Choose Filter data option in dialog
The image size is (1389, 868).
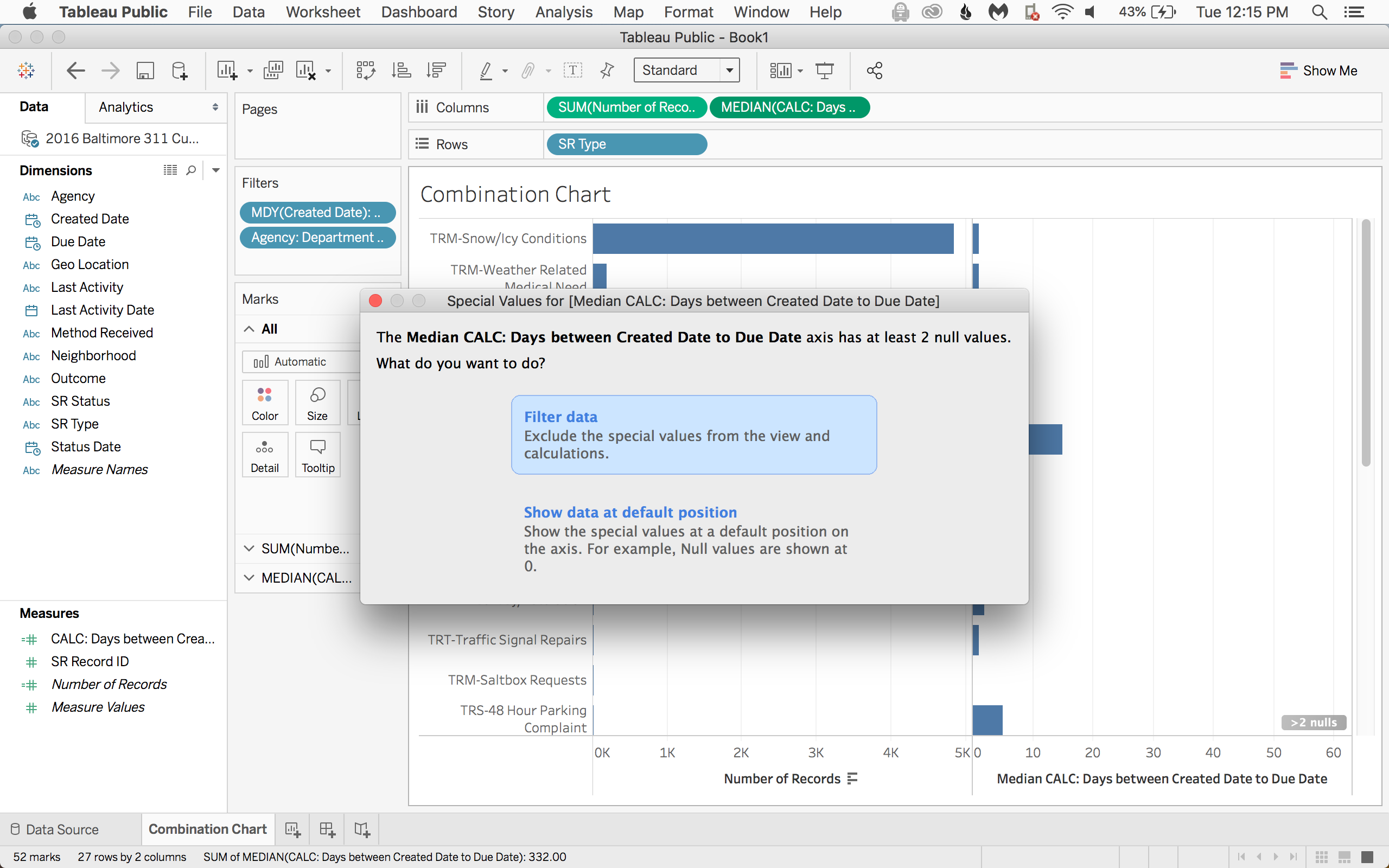694,435
